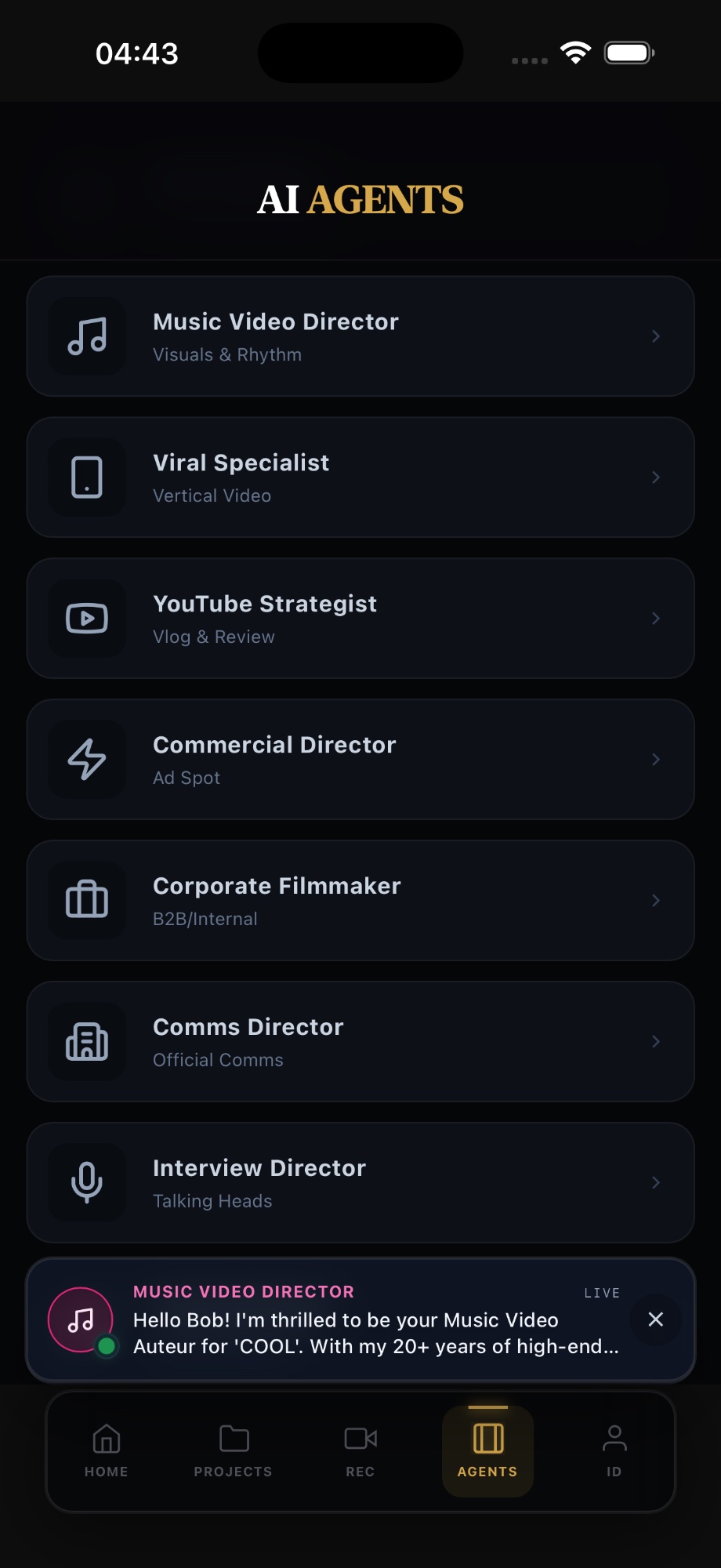Tap the Comms Director building icon

click(87, 1042)
